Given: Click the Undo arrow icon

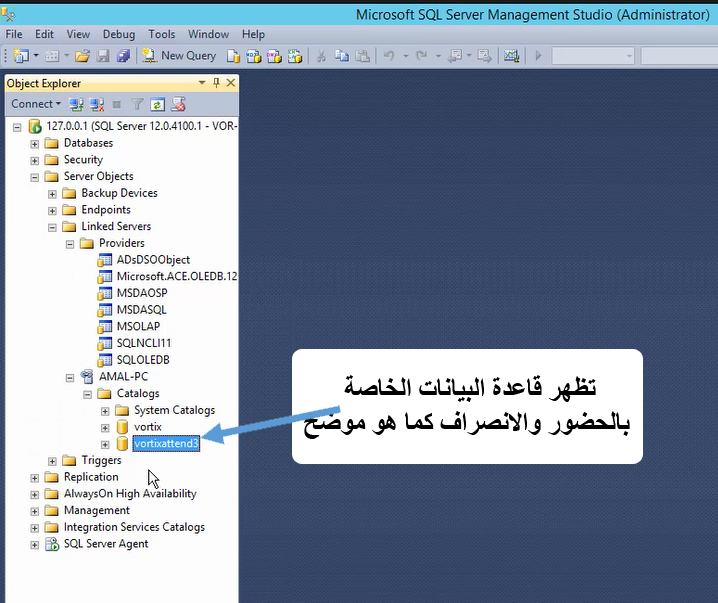Looking at the screenshot, I should [x=389, y=56].
